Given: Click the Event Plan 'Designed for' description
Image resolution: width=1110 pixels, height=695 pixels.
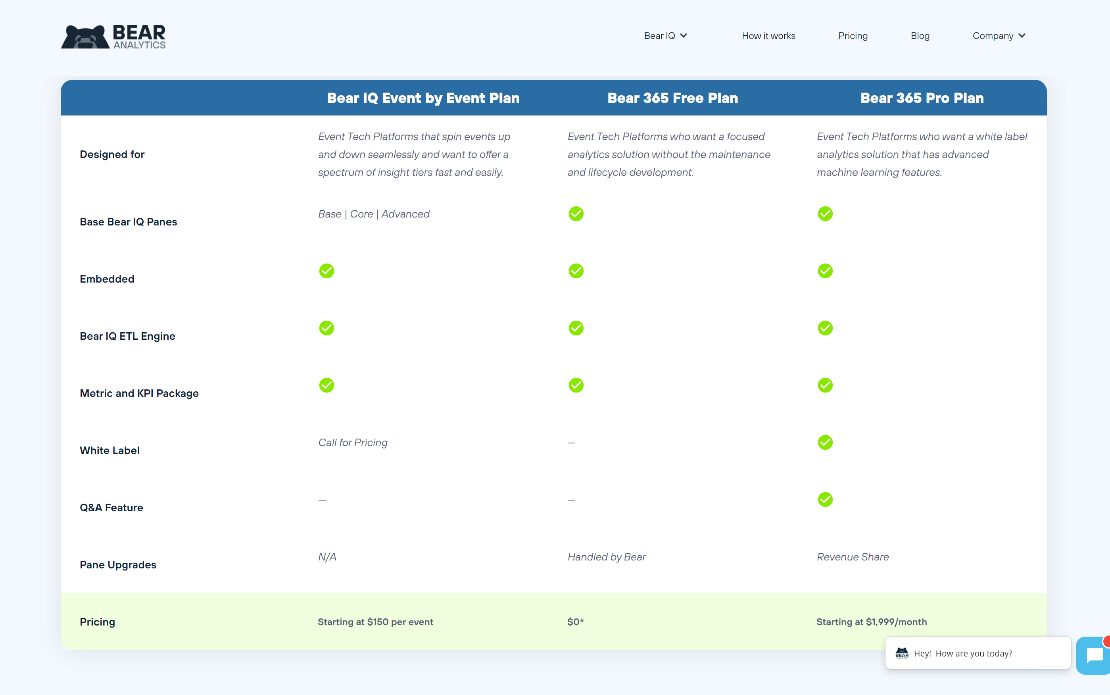Looking at the screenshot, I should tap(414, 154).
